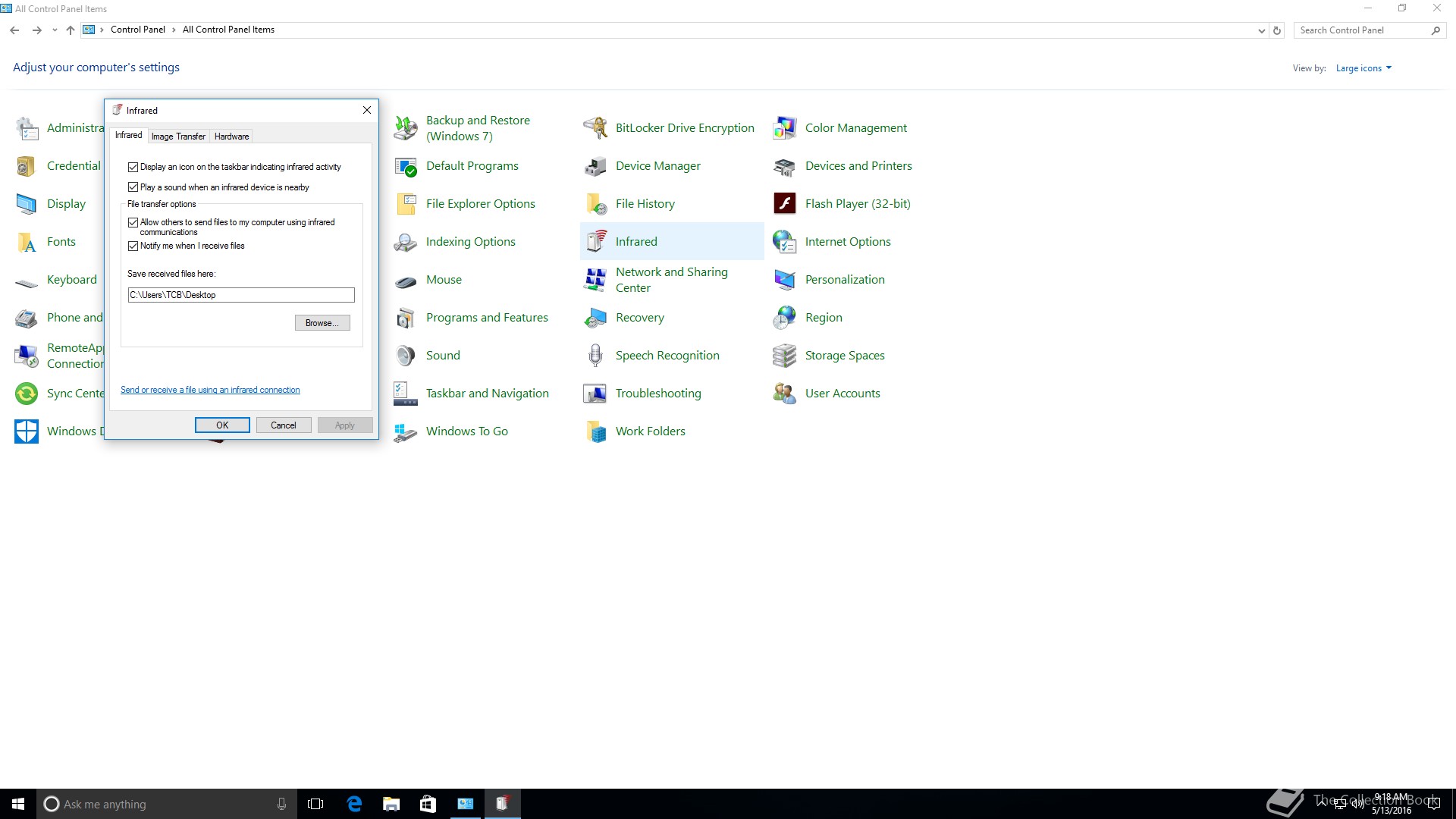Open Task View on taskbar

[x=315, y=804]
